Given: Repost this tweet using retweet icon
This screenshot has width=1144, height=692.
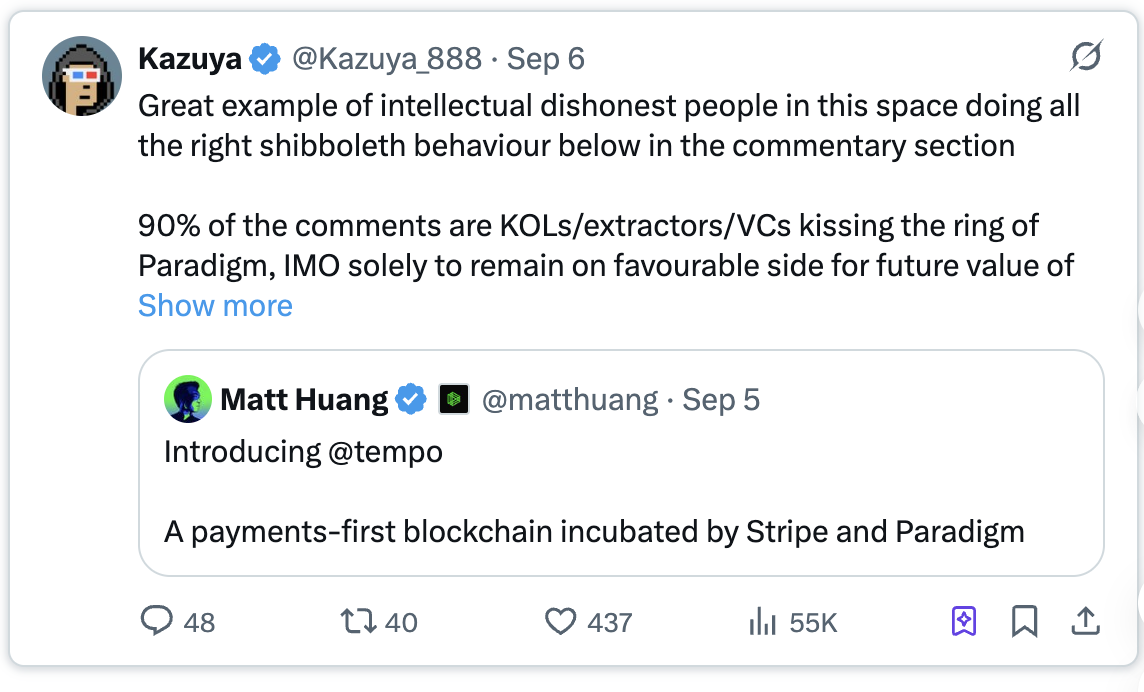Looking at the screenshot, I should click(x=357, y=622).
